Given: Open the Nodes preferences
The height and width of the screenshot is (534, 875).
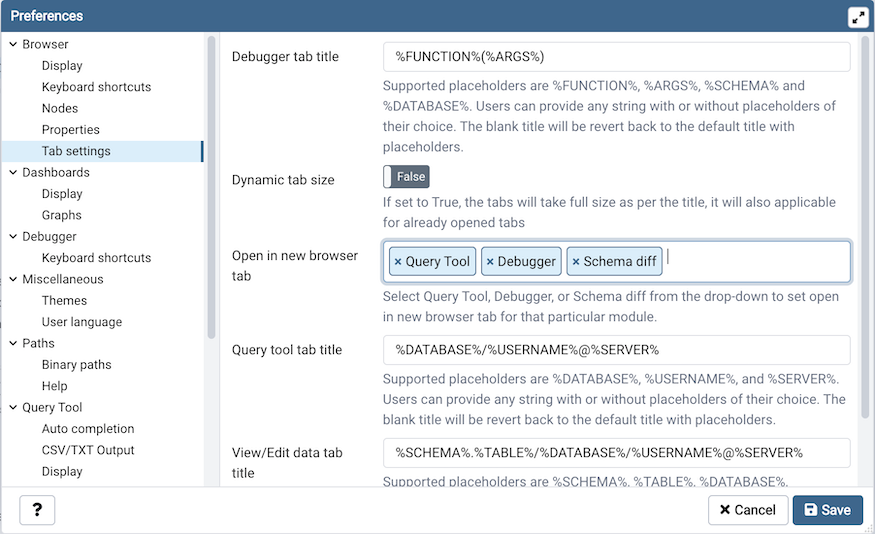Looking at the screenshot, I should pos(60,108).
